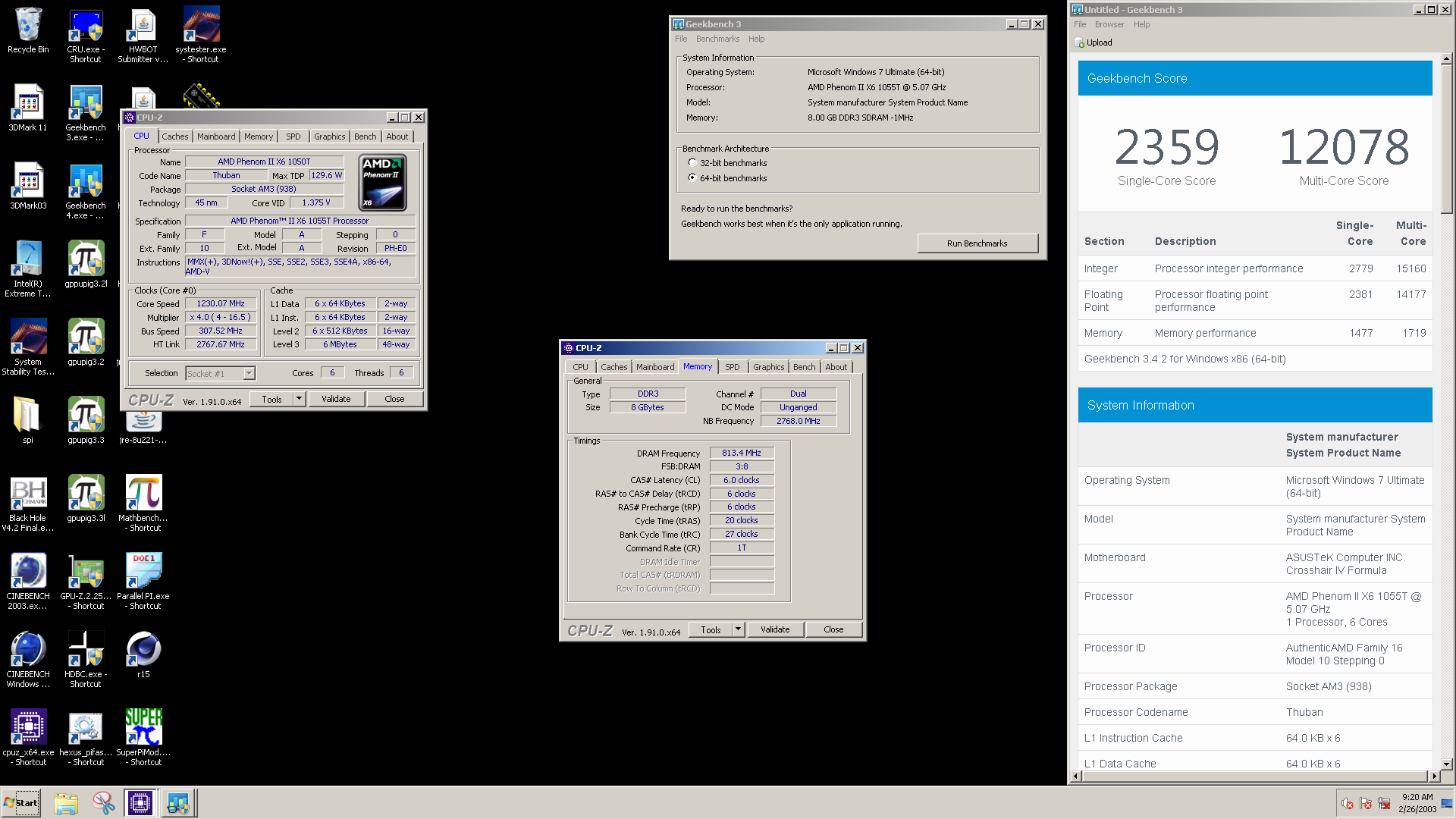Open the Help menu in Geekbench 3 window
The image size is (1456, 819).
pos(756,39)
